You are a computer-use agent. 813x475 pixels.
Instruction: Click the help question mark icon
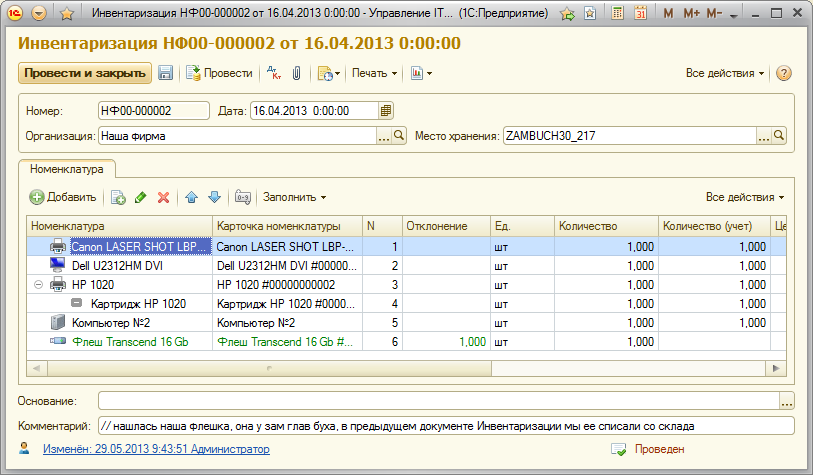click(x=783, y=73)
